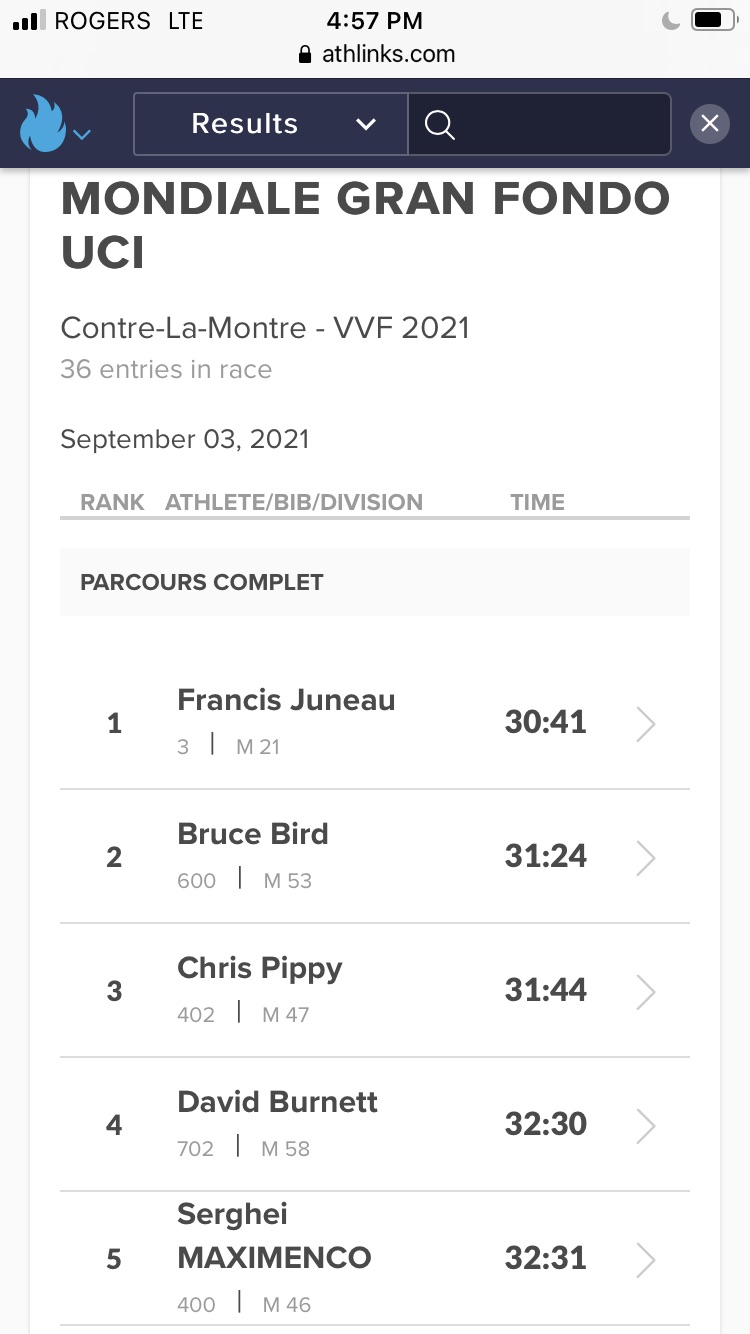Open Serghei MAXIMENCO's details arrow

(646, 1260)
